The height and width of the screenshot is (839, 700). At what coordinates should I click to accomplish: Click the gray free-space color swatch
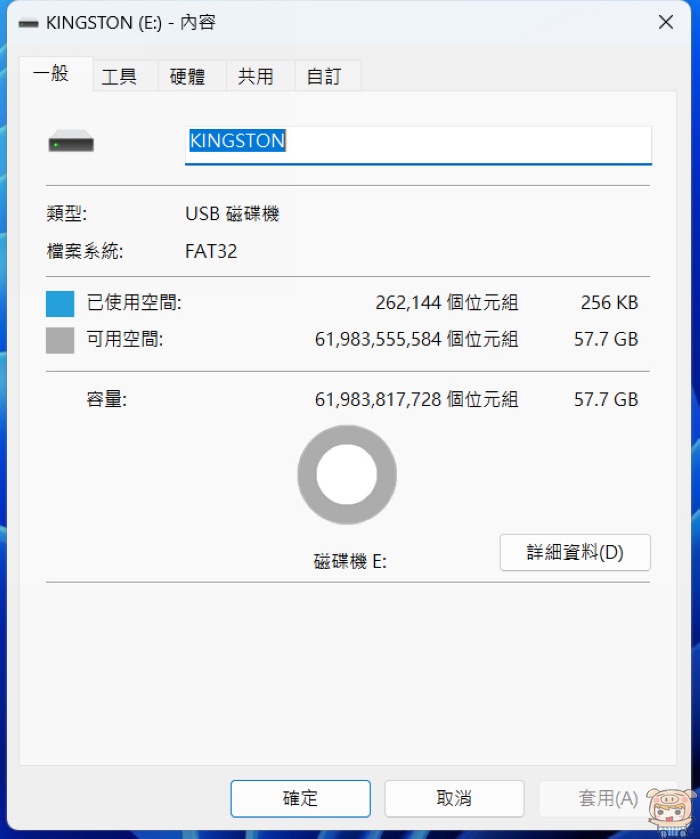[60, 340]
